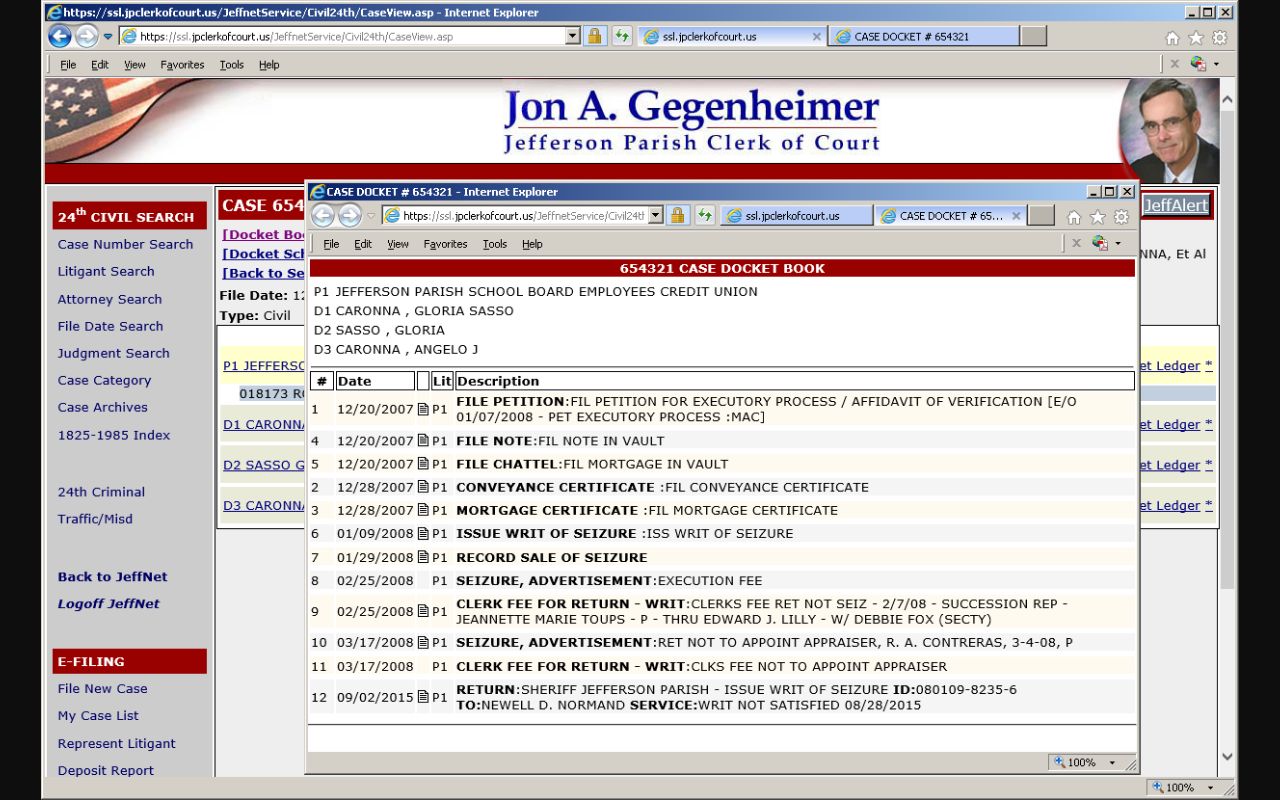1280x800 pixels.
Task: Open Favorites star in main browser window
Action: [x=1196, y=38]
